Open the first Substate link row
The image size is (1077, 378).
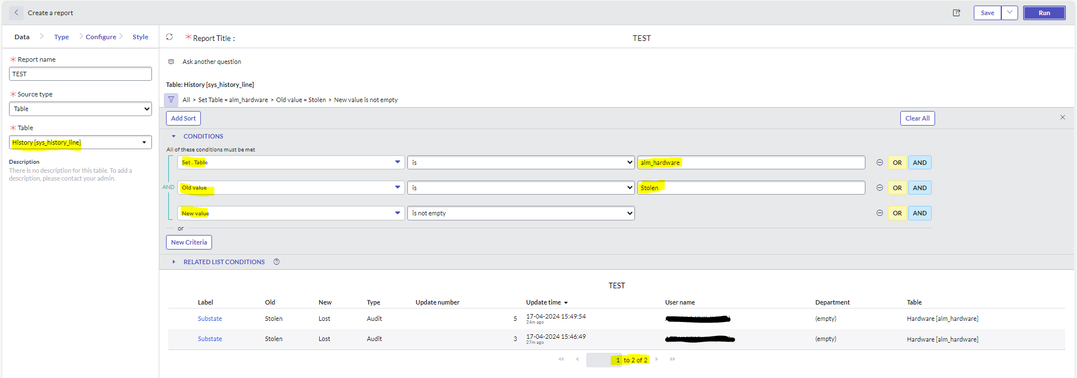click(x=209, y=319)
